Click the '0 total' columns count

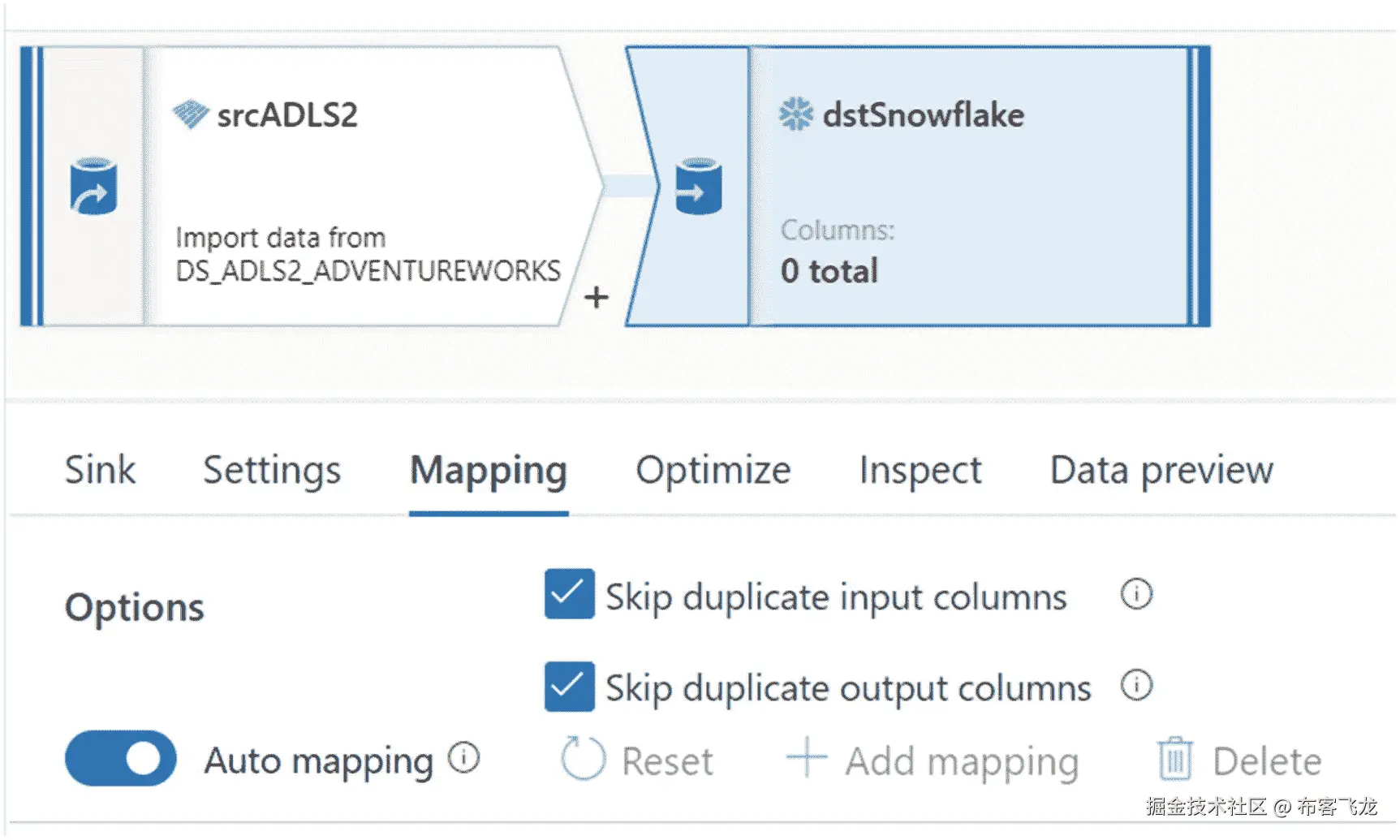click(x=829, y=270)
